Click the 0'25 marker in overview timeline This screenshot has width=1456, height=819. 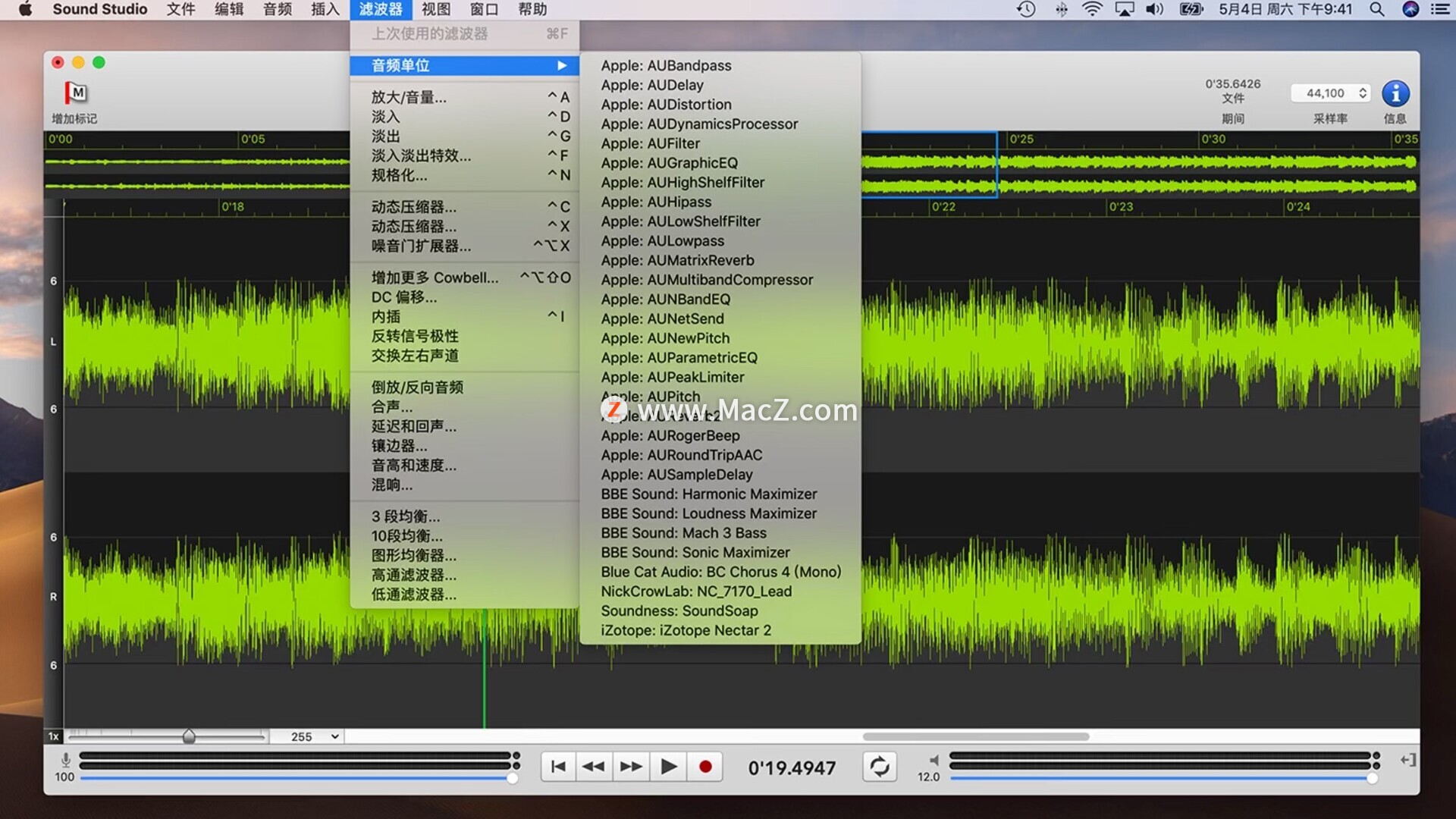click(1021, 139)
